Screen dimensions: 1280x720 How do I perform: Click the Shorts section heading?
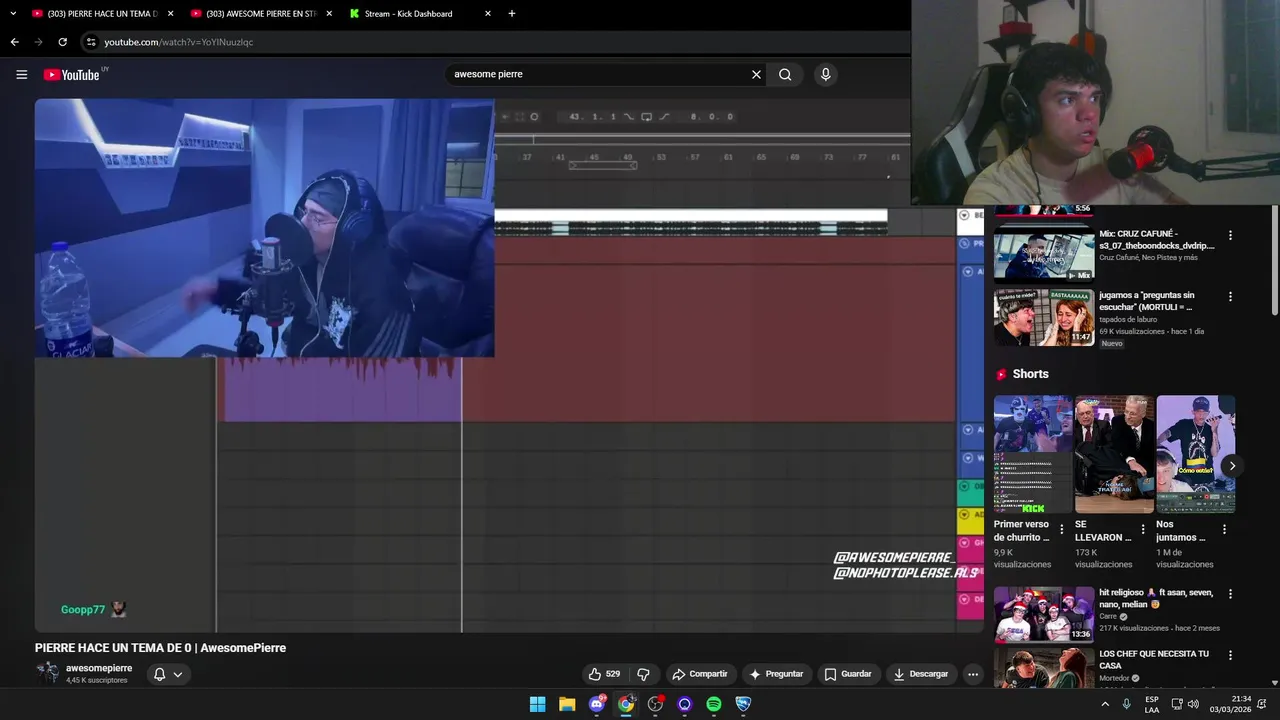1030,374
